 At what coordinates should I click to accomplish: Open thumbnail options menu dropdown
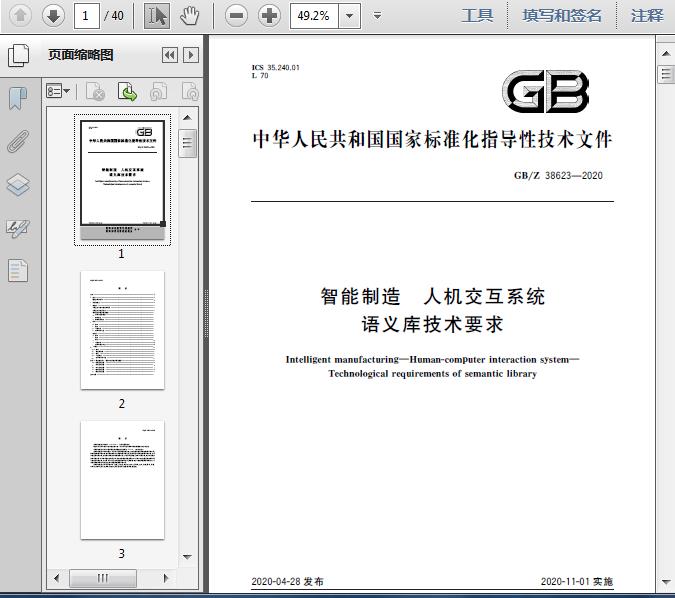click(x=59, y=92)
